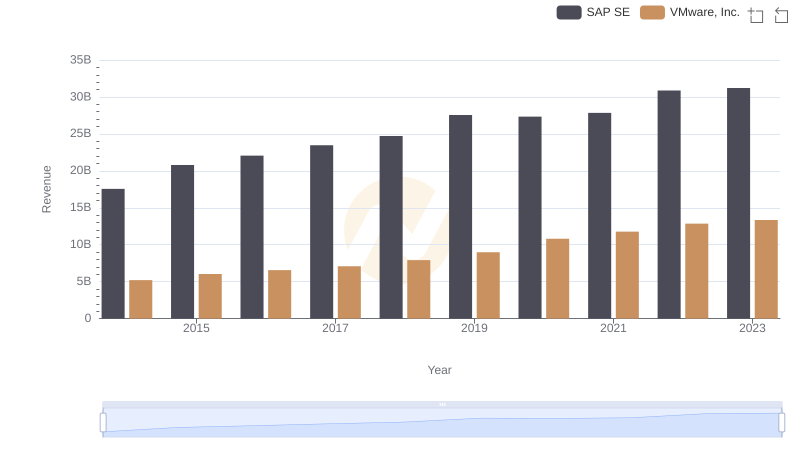
Task: Click the 15B y-axis label
Action: point(81,208)
